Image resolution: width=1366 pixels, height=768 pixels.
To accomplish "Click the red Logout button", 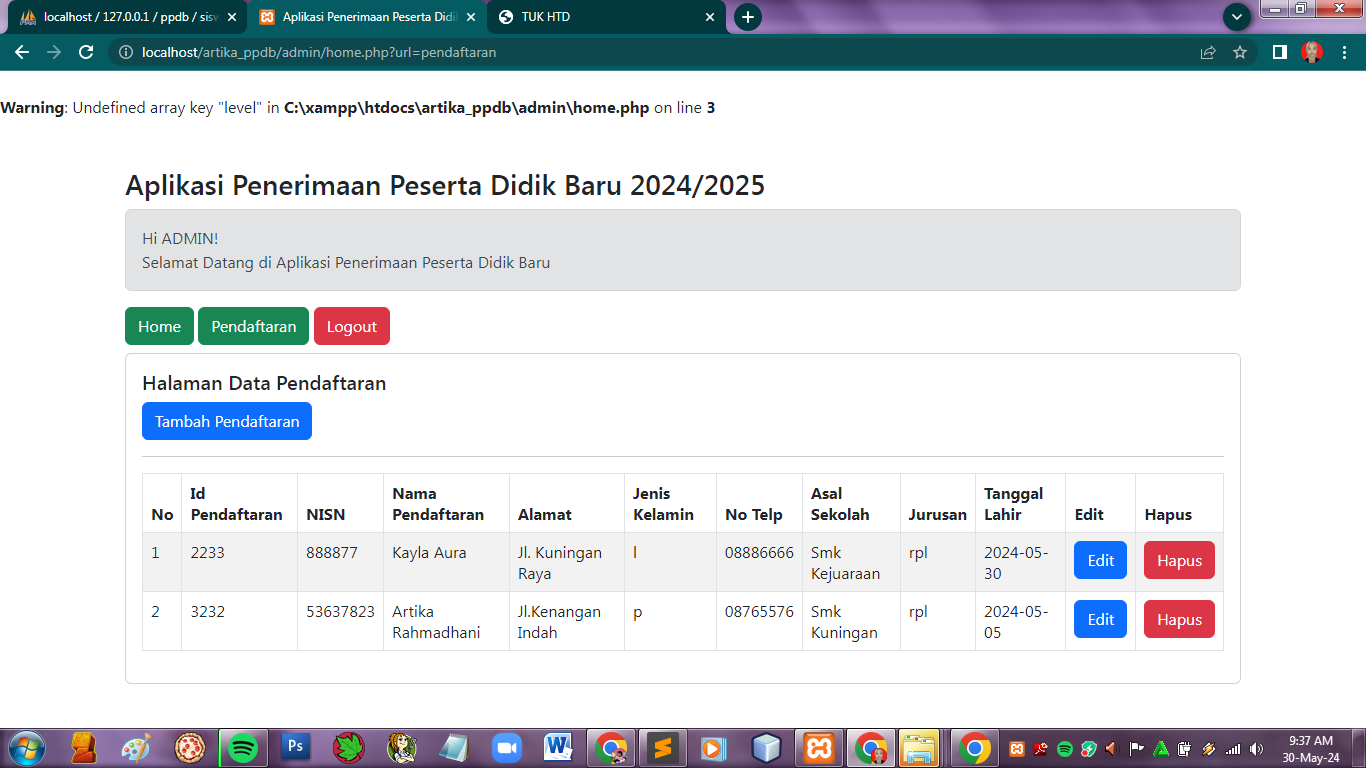I will (x=351, y=326).
